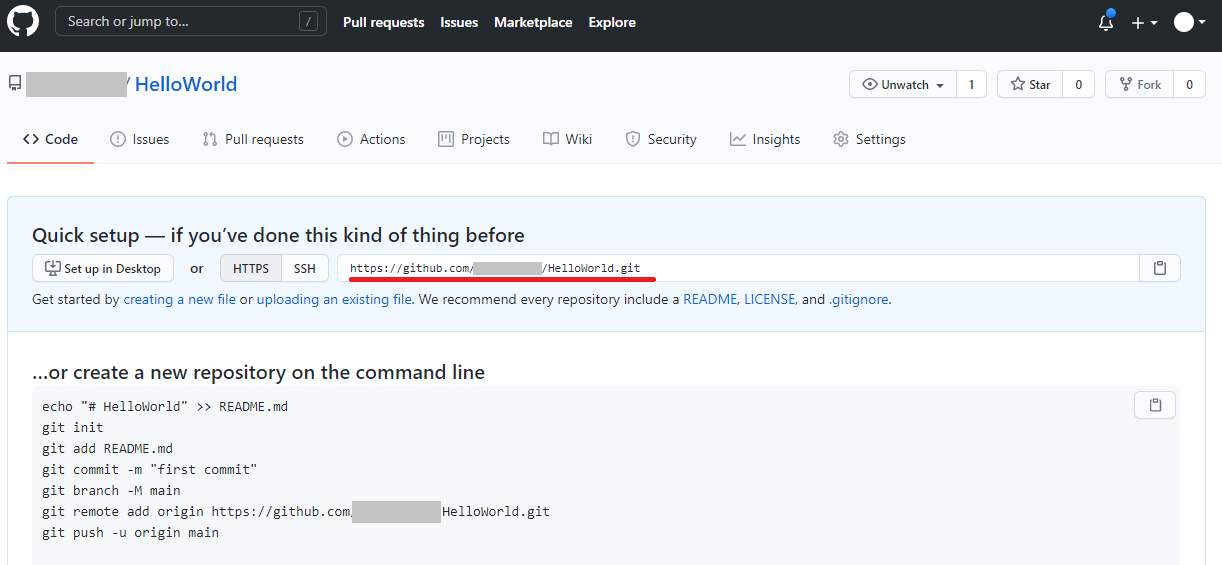
Task: Go to Pull requests in top nav
Action: (x=383, y=22)
